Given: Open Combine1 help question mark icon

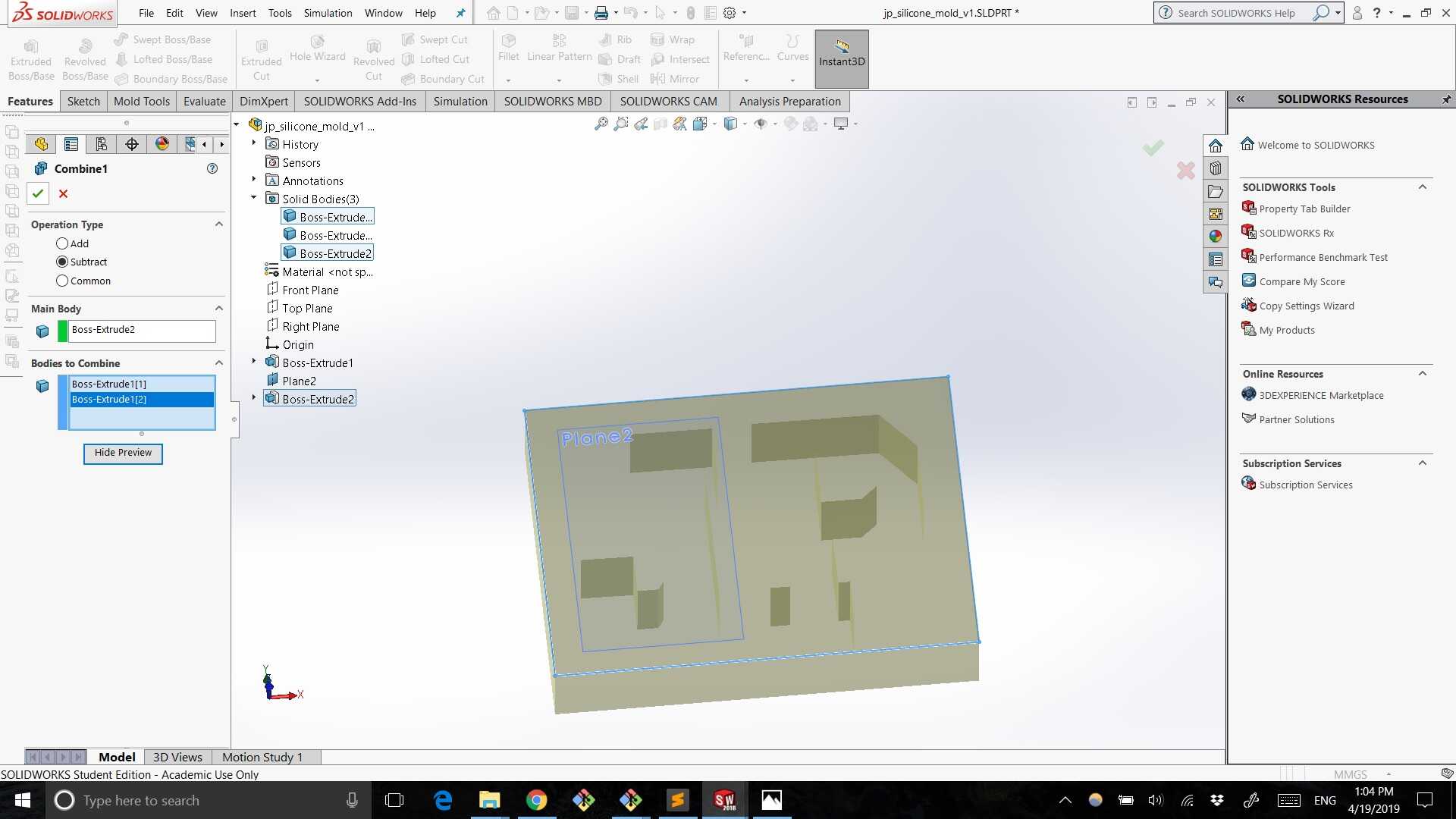Looking at the screenshot, I should (x=212, y=168).
